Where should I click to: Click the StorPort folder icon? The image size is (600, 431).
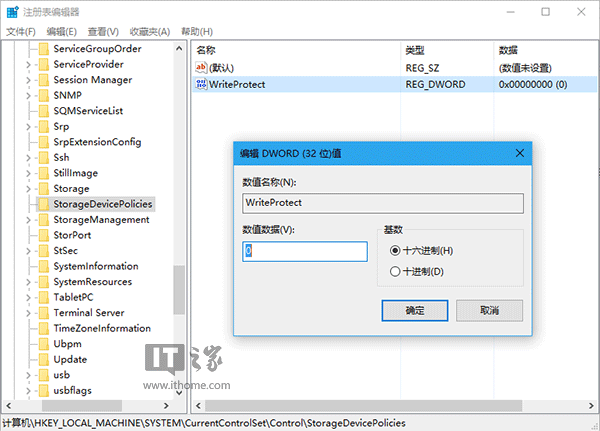click(x=44, y=235)
